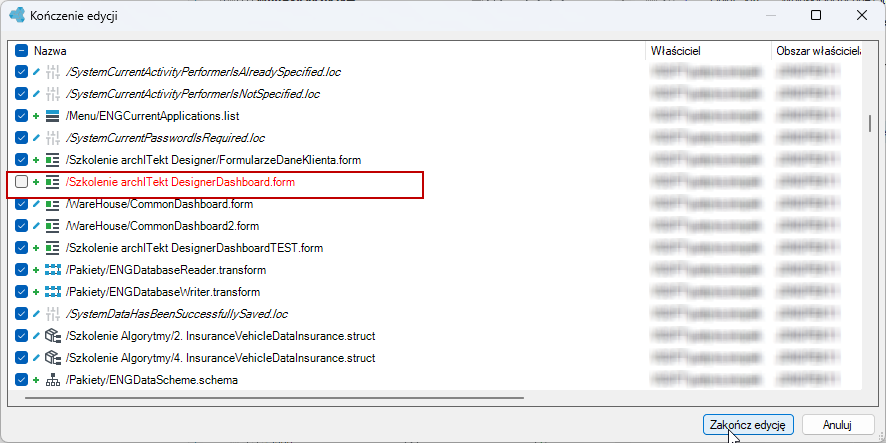Click the Anuluj button

pyautogui.click(x=837, y=425)
